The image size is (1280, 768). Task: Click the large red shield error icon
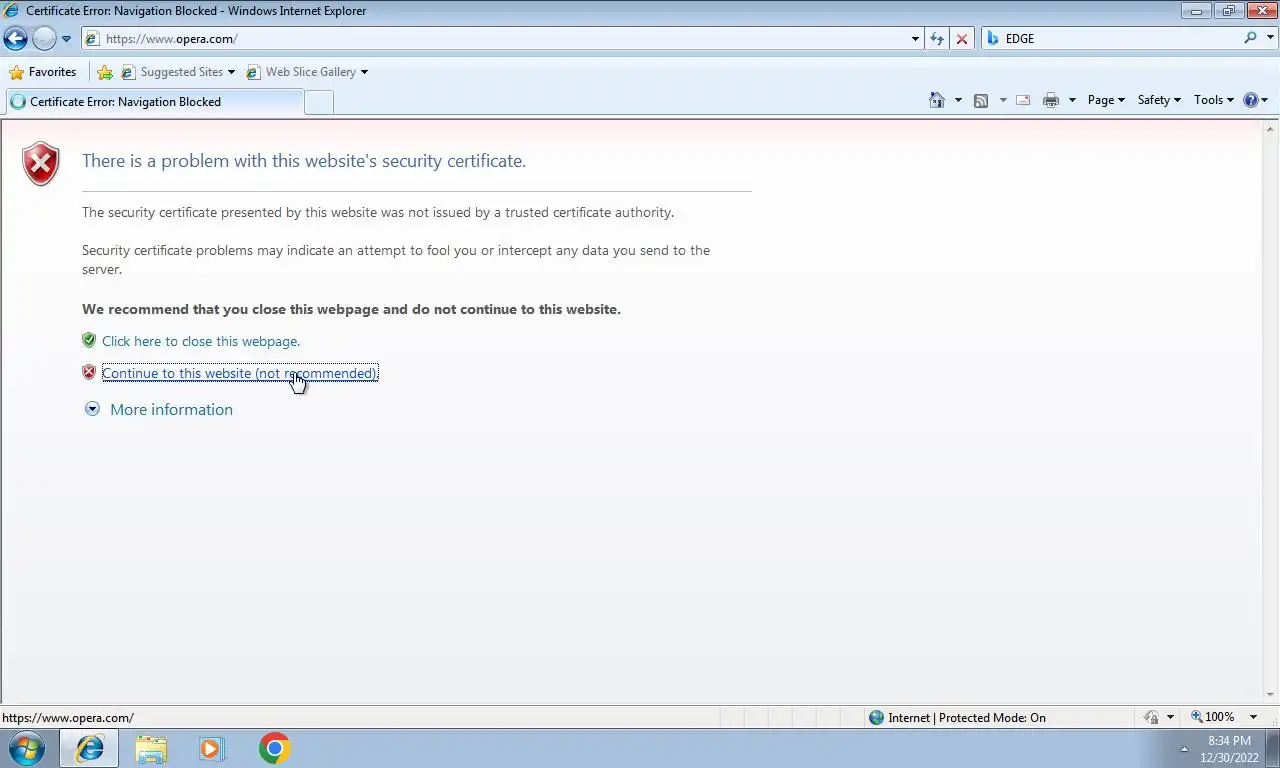41,164
